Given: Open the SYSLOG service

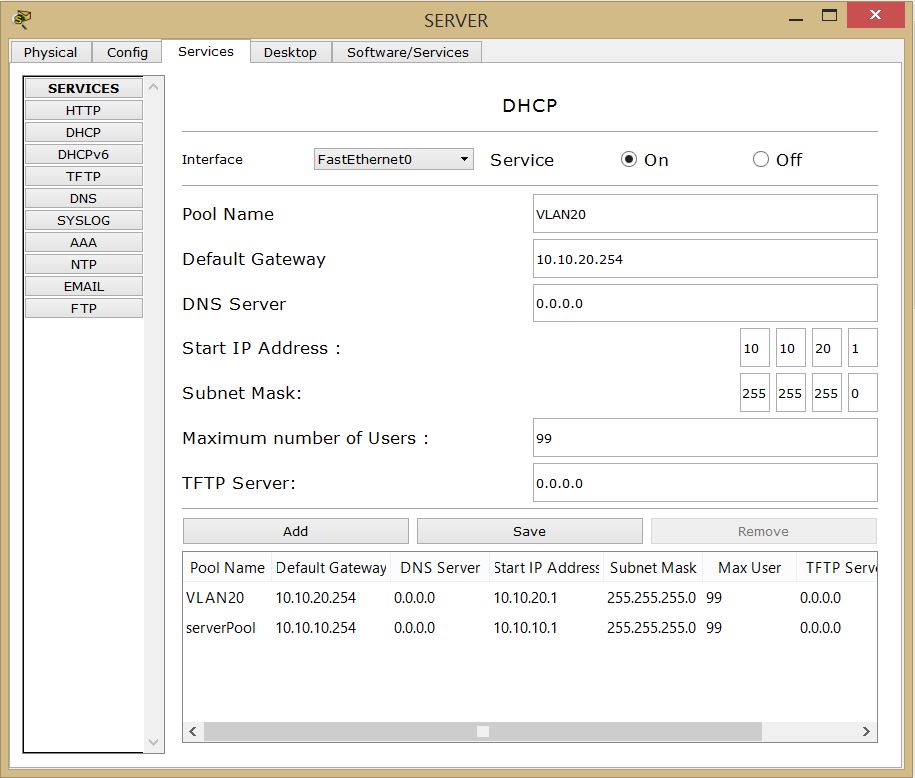Looking at the screenshot, I should (83, 221).
